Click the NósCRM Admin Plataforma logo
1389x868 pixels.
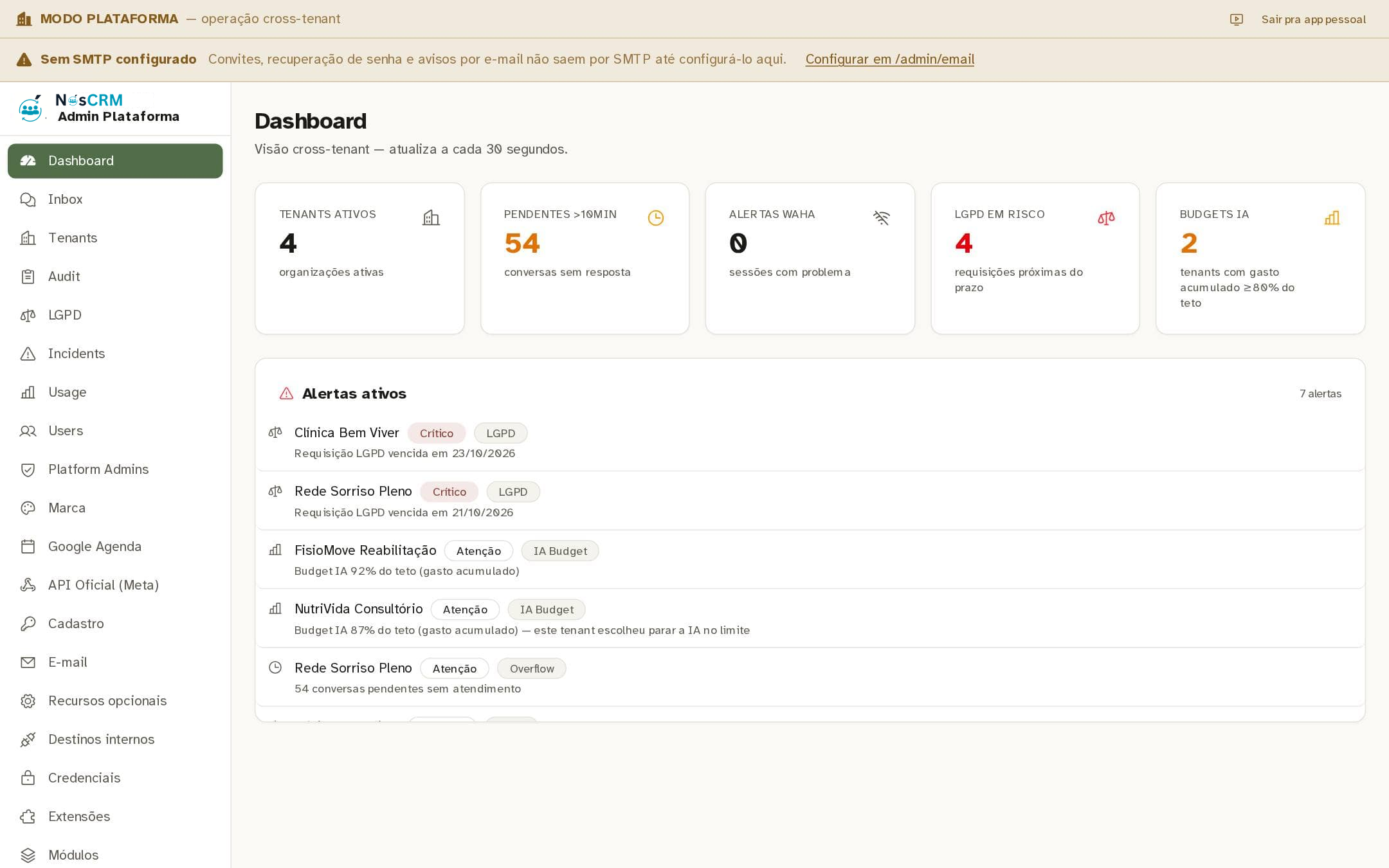[x=100, y=108]
